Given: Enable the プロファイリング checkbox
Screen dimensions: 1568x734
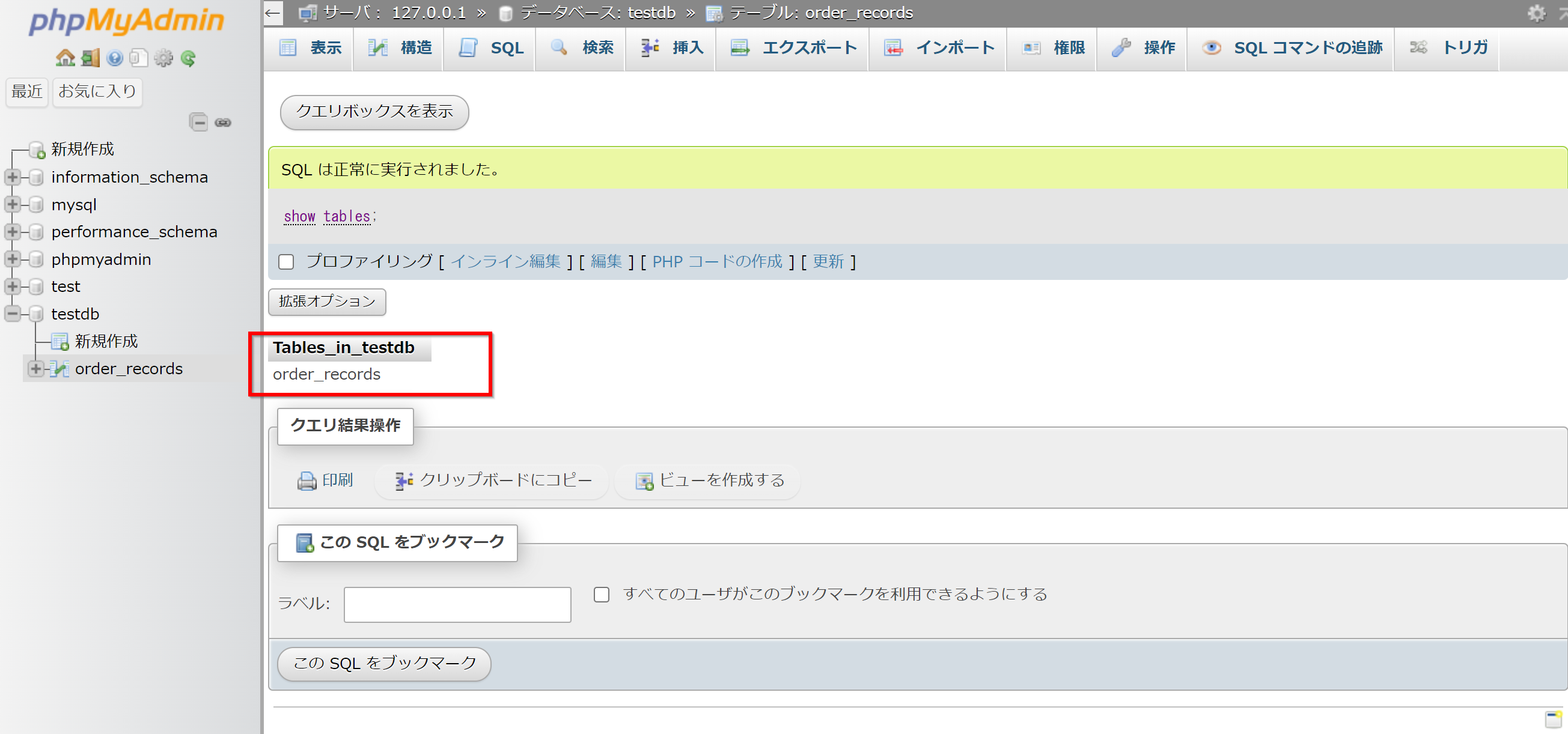Looking at the screenshot, I should [x=286, y=262].
